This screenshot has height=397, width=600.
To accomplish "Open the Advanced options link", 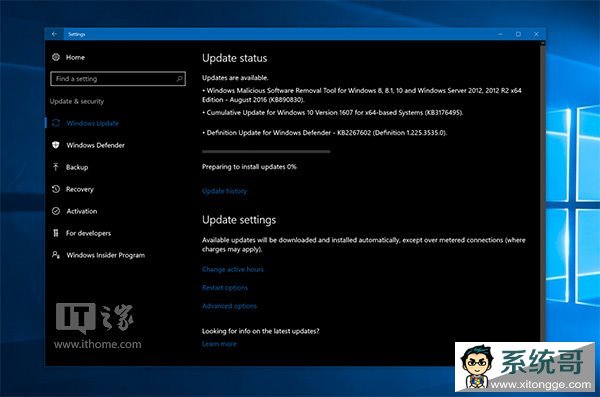I will (x=229, y=306).
